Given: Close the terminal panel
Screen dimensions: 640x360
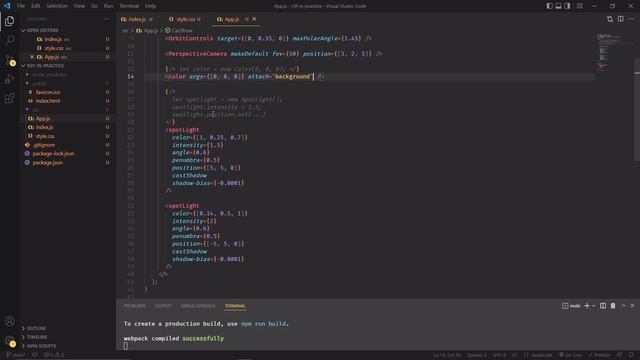Looking at the screenshot, I should tap(633, 306).
